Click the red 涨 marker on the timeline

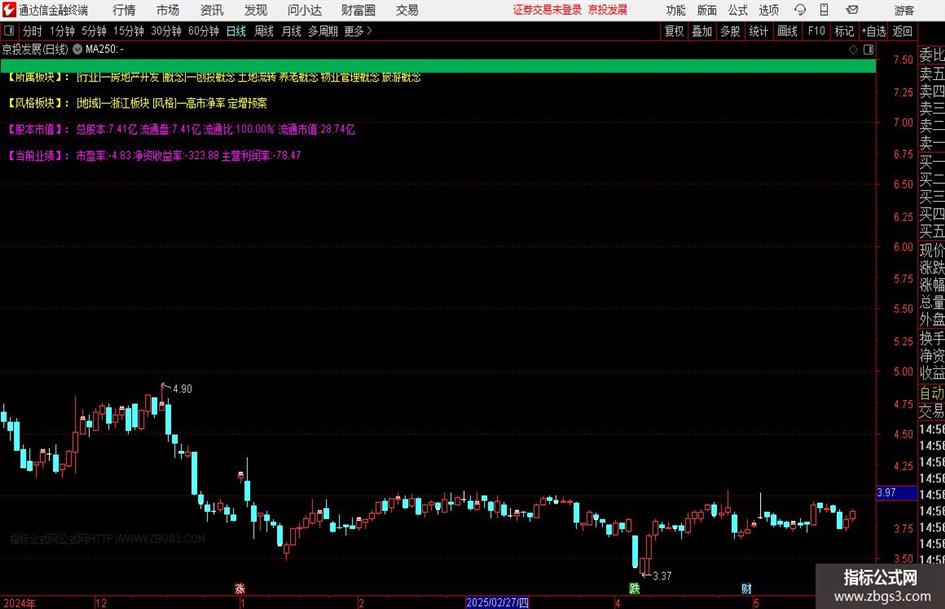click(240, 588)
